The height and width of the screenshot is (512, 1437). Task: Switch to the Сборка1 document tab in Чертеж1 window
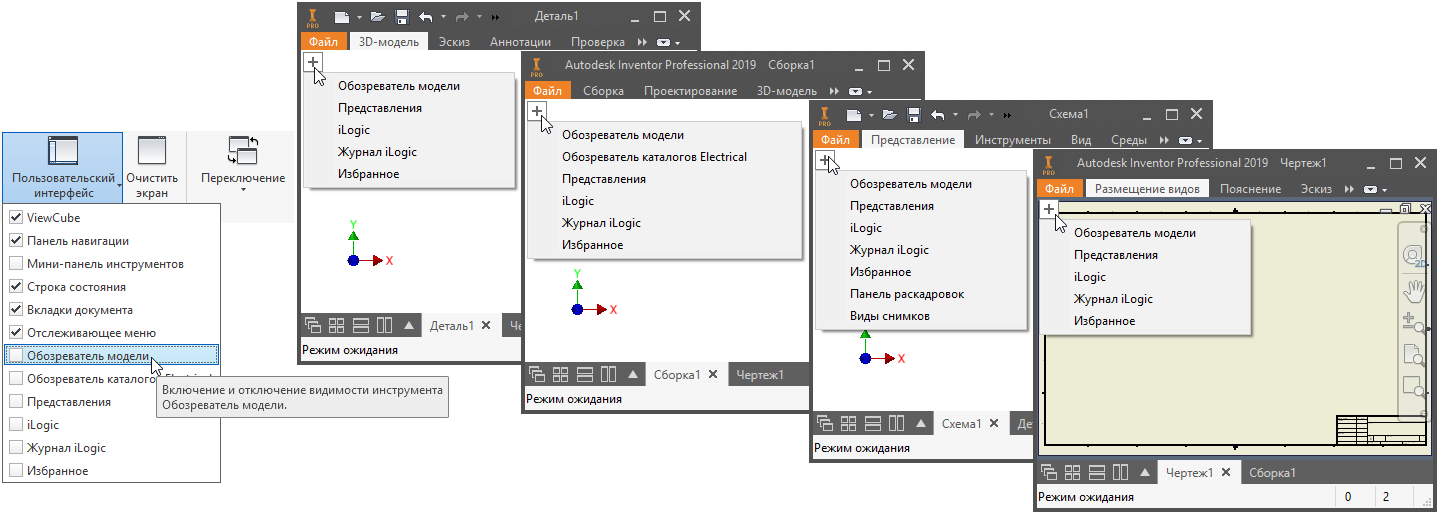[1272, 473]
